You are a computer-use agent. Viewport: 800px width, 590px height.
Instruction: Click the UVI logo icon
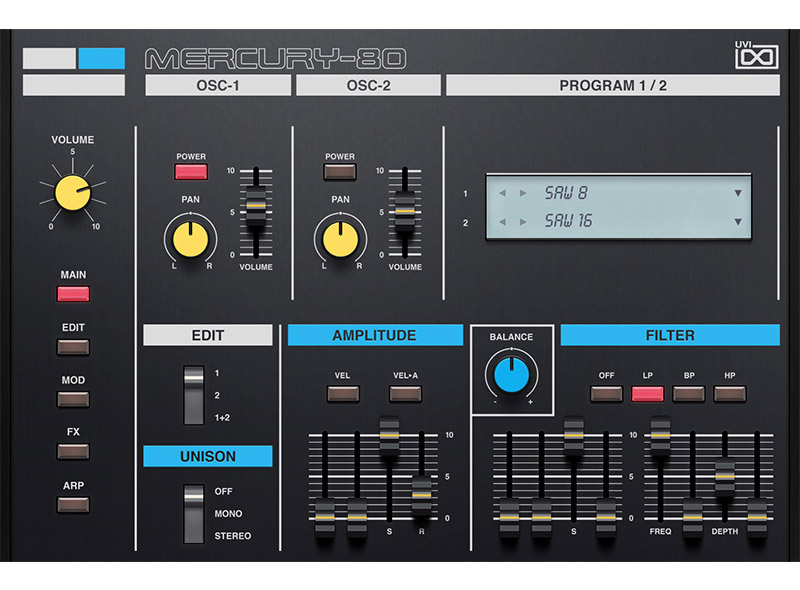coord(756,55)
